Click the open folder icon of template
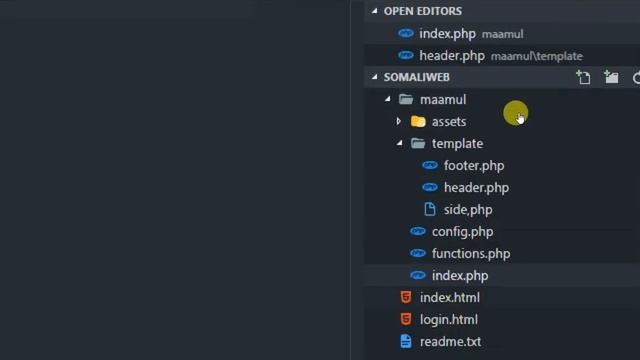640x360 pixels. (x=418, y=143)
